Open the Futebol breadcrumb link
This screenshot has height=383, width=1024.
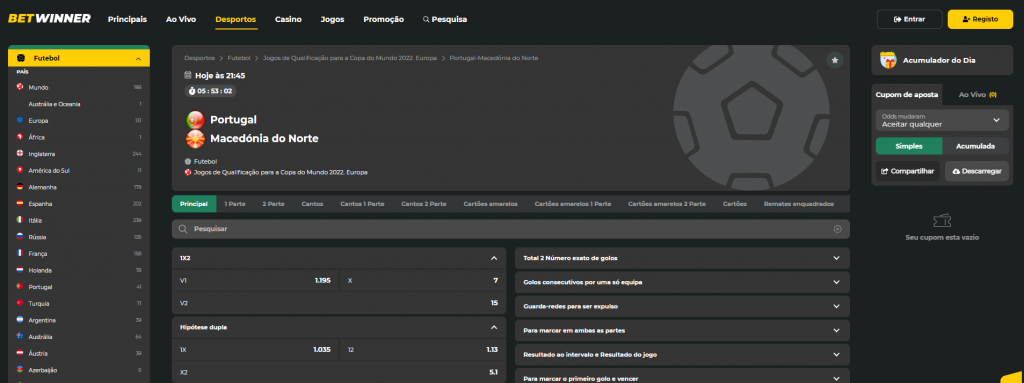click(239, 58)
